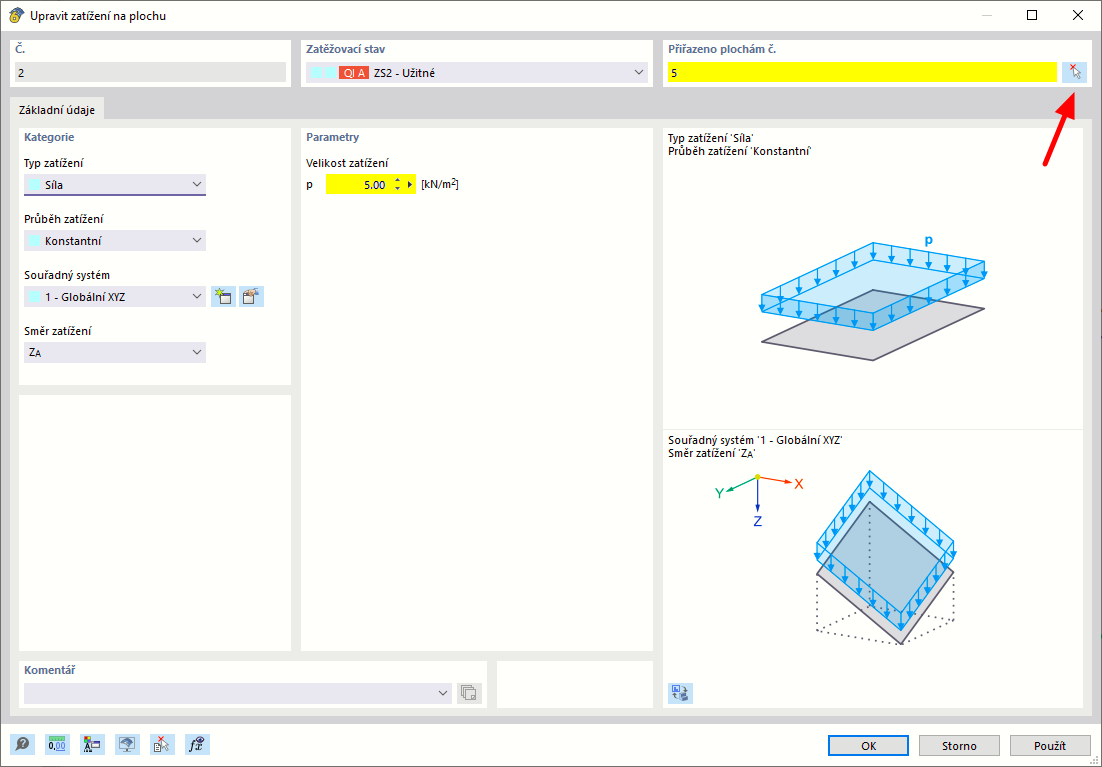
Task: Click the document with red-X cursor icon
Action: pos(162,745)
